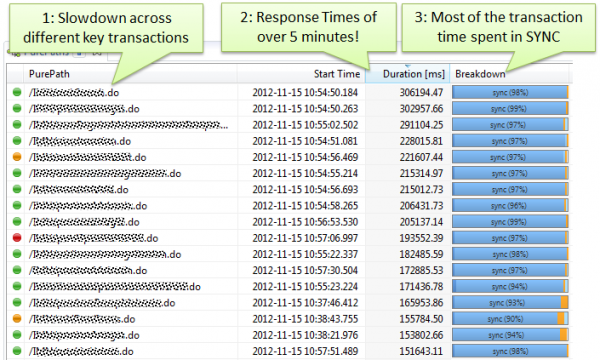
Task: Click green status icon of 205137.14 ms row
Action: (17, 222)
